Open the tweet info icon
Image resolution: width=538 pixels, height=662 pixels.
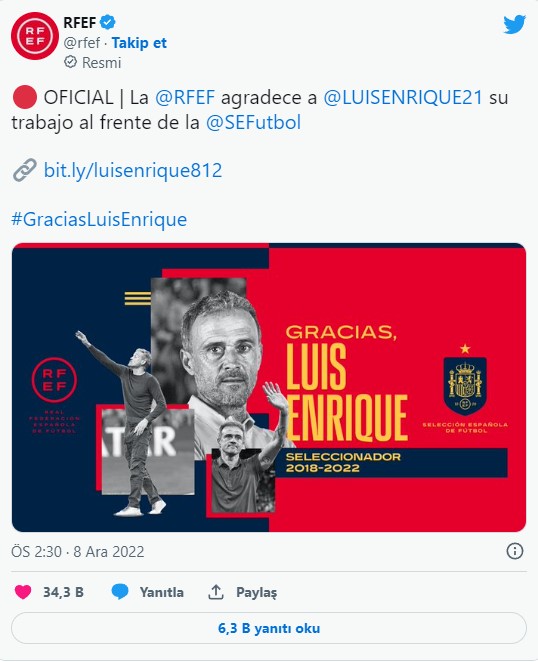514,551
